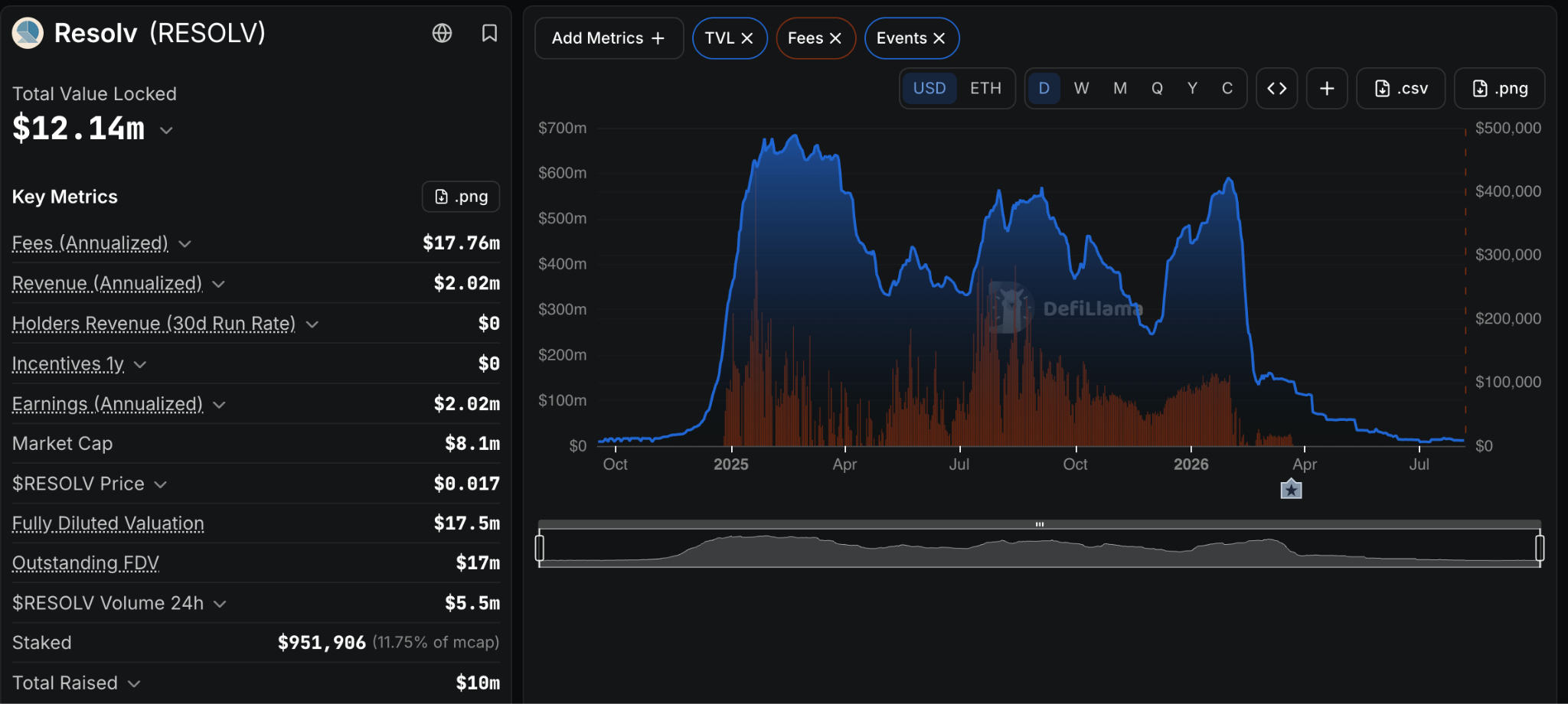Export Key Metrics as .png
This screenshot has height=704, width=1568.
pyautogui.click(x=461, y=197)
